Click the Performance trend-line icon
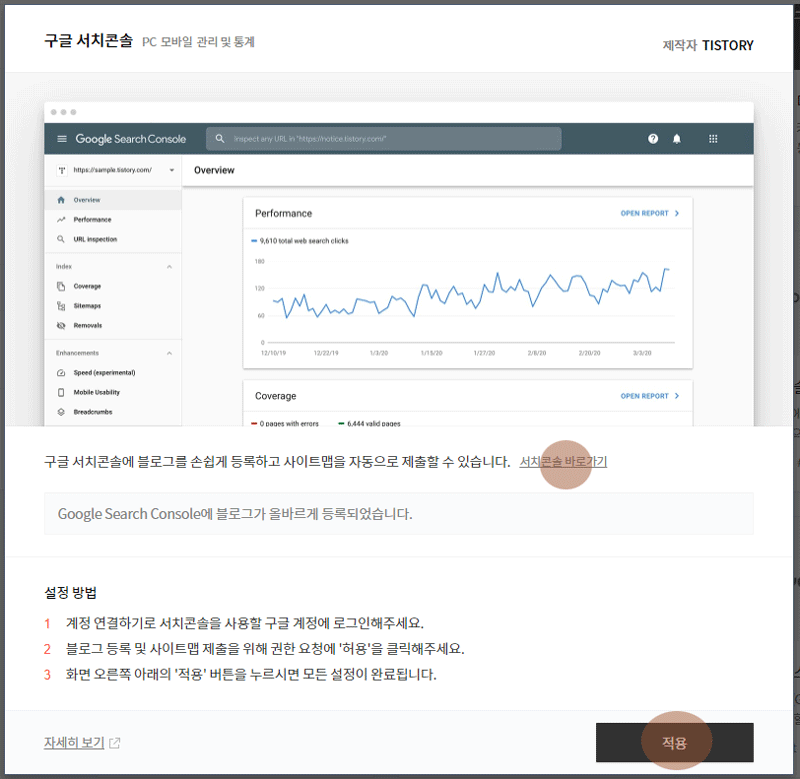 click(61, 219)
